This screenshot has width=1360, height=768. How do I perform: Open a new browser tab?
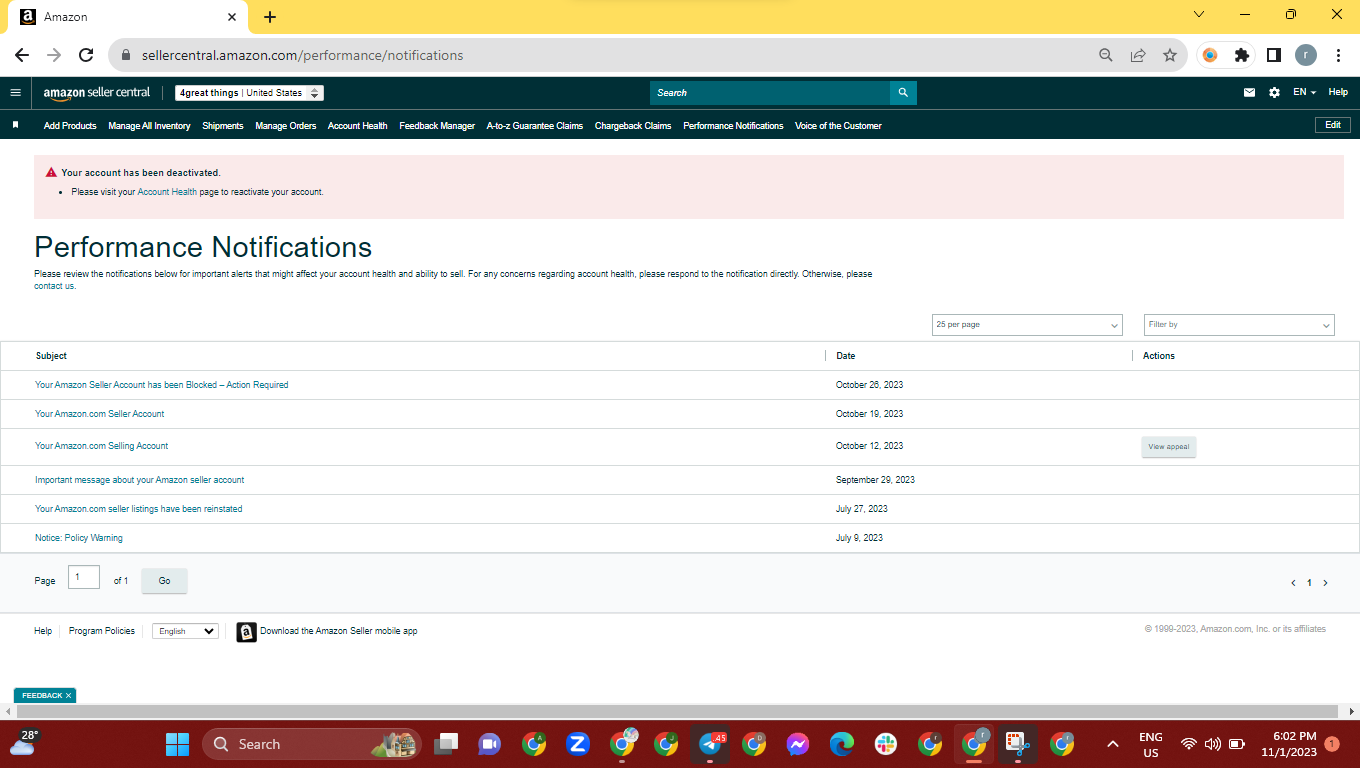pos(270,17)
